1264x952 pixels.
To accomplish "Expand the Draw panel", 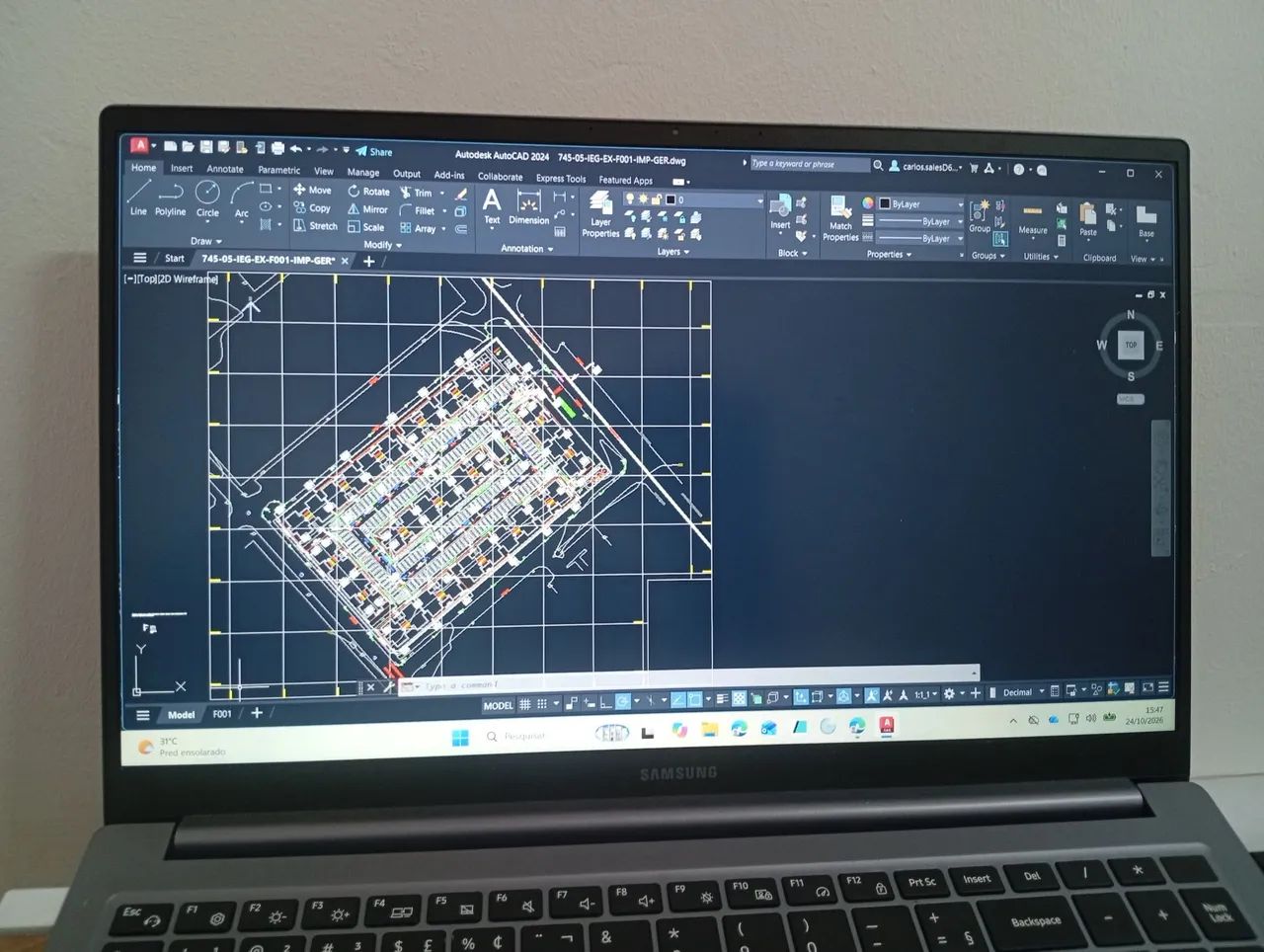I will point(205,241).
